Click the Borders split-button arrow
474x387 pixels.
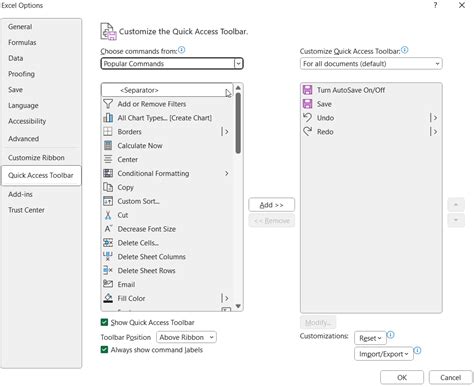click(x=225, y=132)
